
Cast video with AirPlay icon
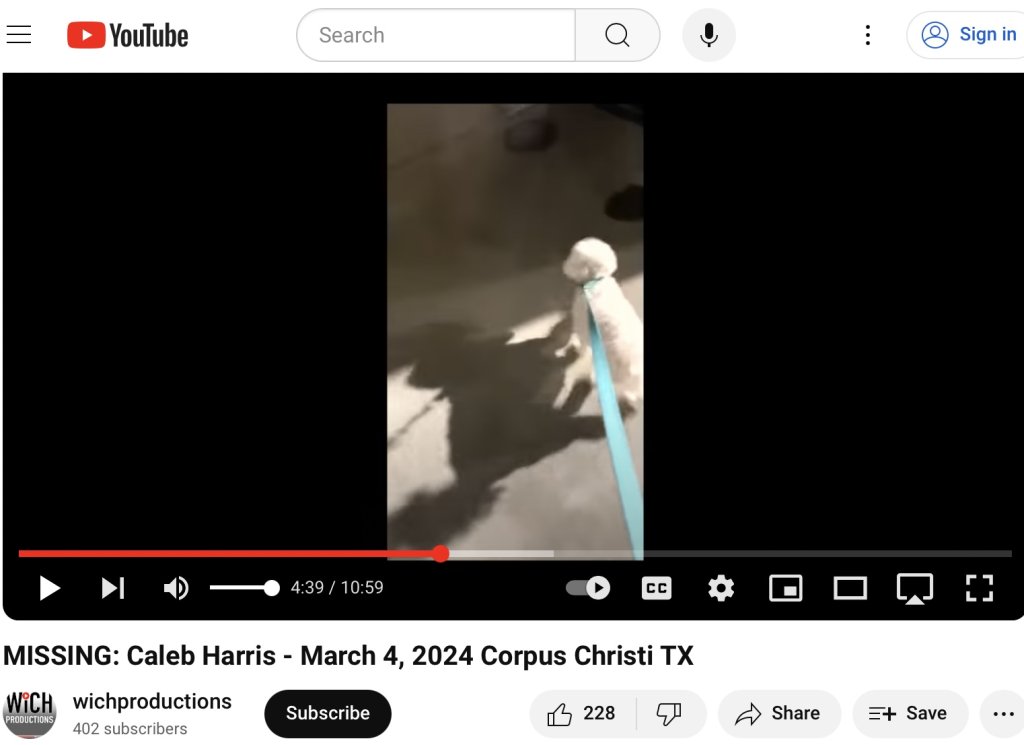point(914,588)
